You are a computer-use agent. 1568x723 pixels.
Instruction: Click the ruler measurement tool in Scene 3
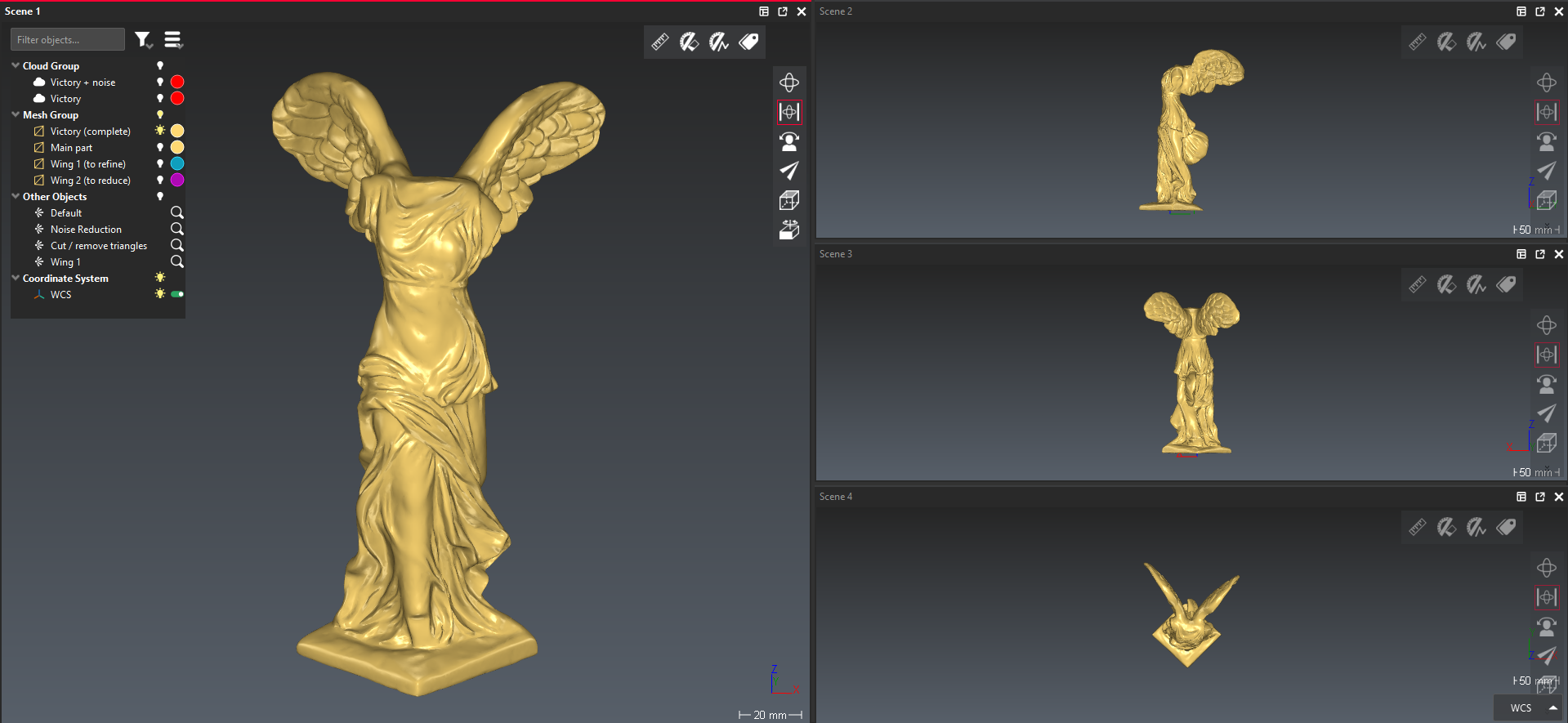pyautogui.click(x=1418, y=284)
